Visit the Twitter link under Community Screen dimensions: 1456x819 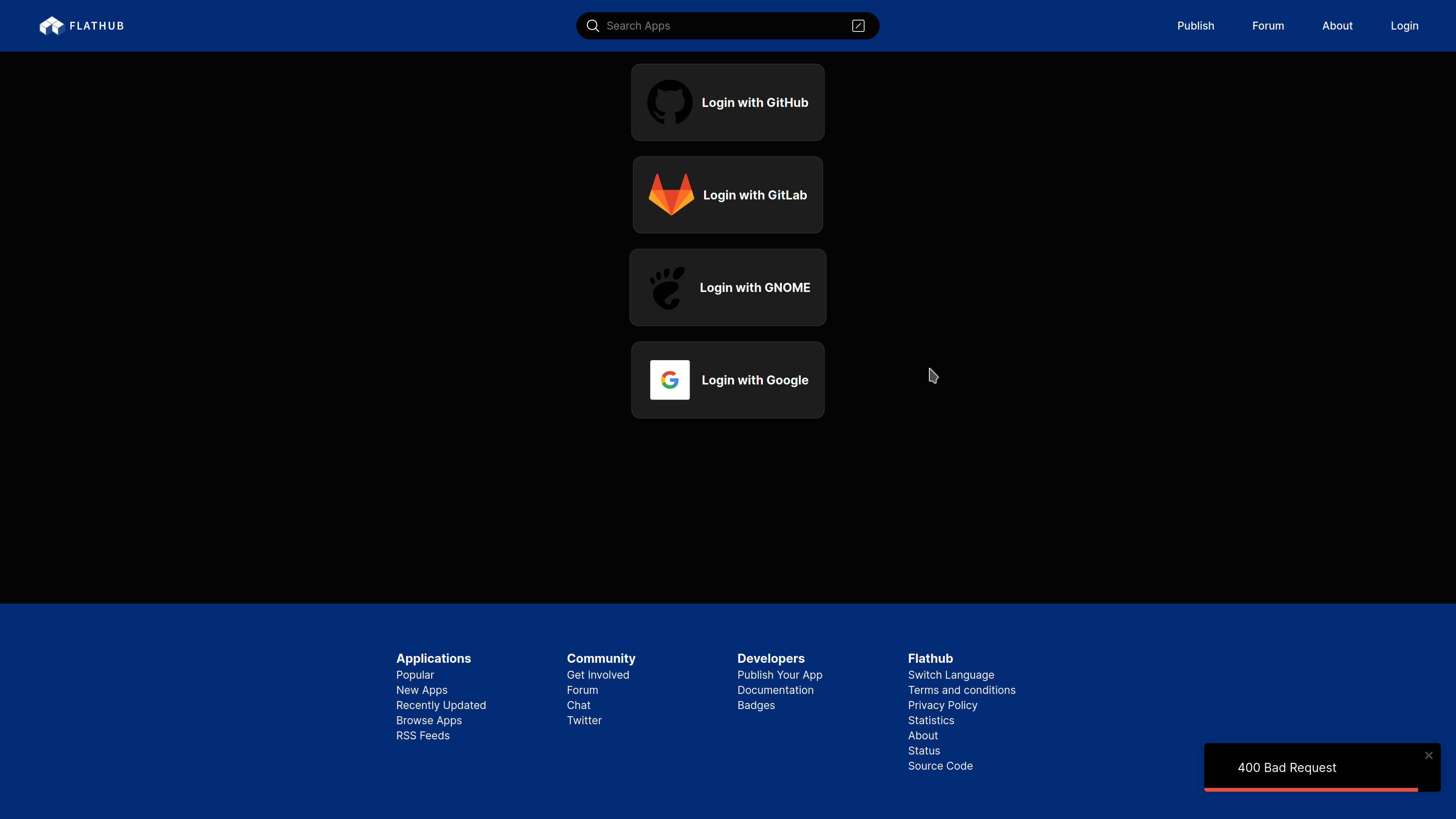click(x=584, y=720)
